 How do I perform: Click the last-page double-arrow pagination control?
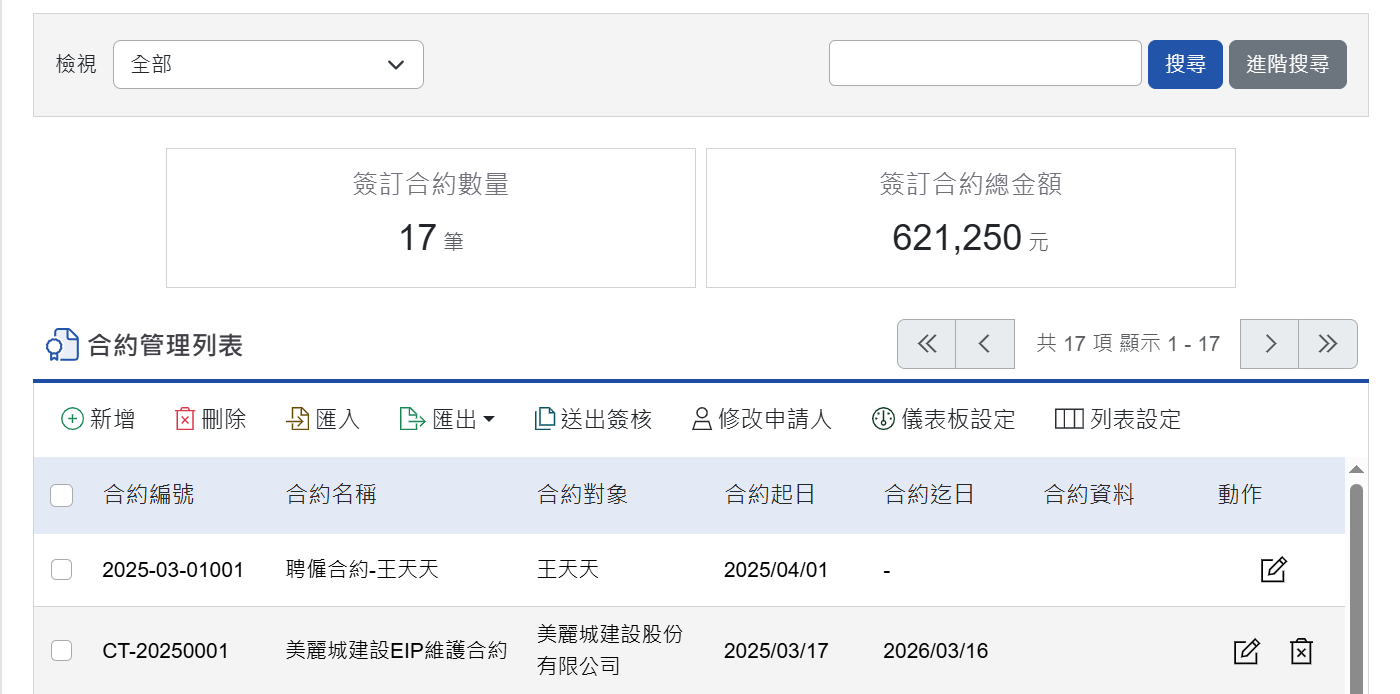point(1328,343)
